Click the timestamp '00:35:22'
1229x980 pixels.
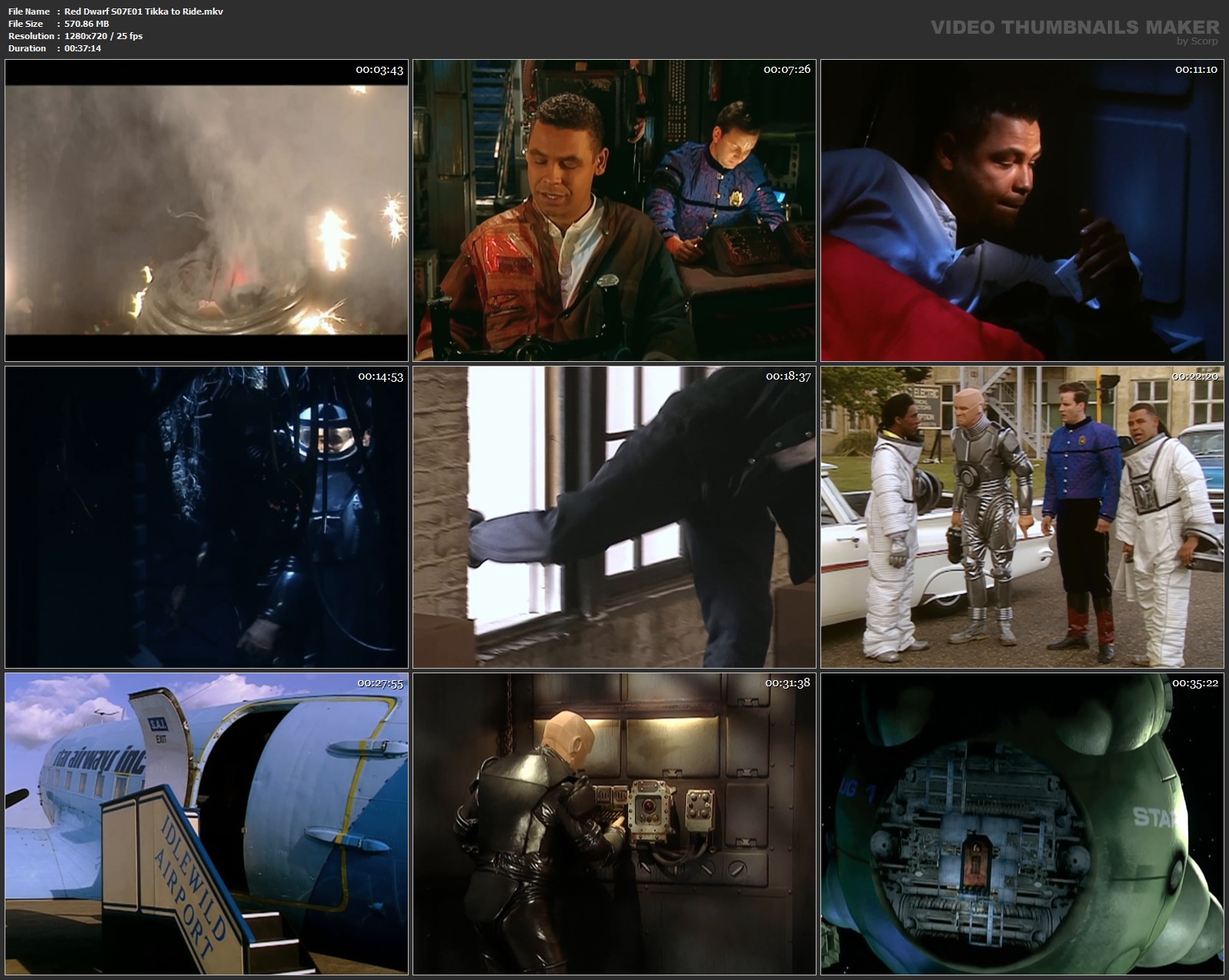1195,683
